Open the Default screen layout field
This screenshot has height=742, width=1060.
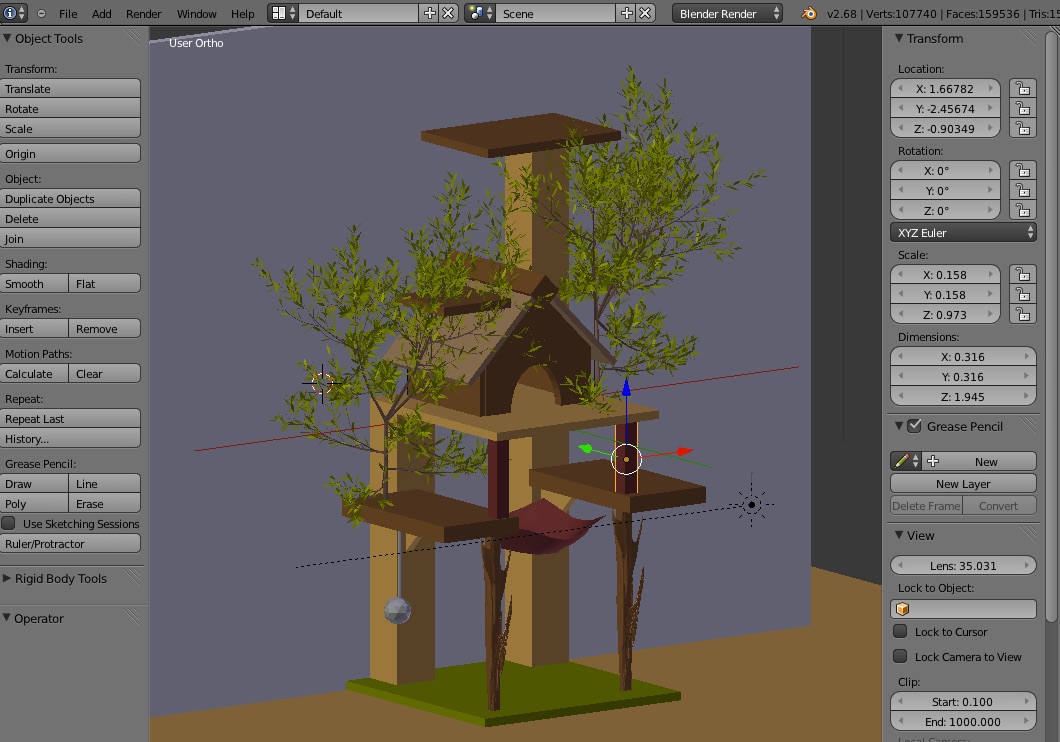click(x=359, y=14)
